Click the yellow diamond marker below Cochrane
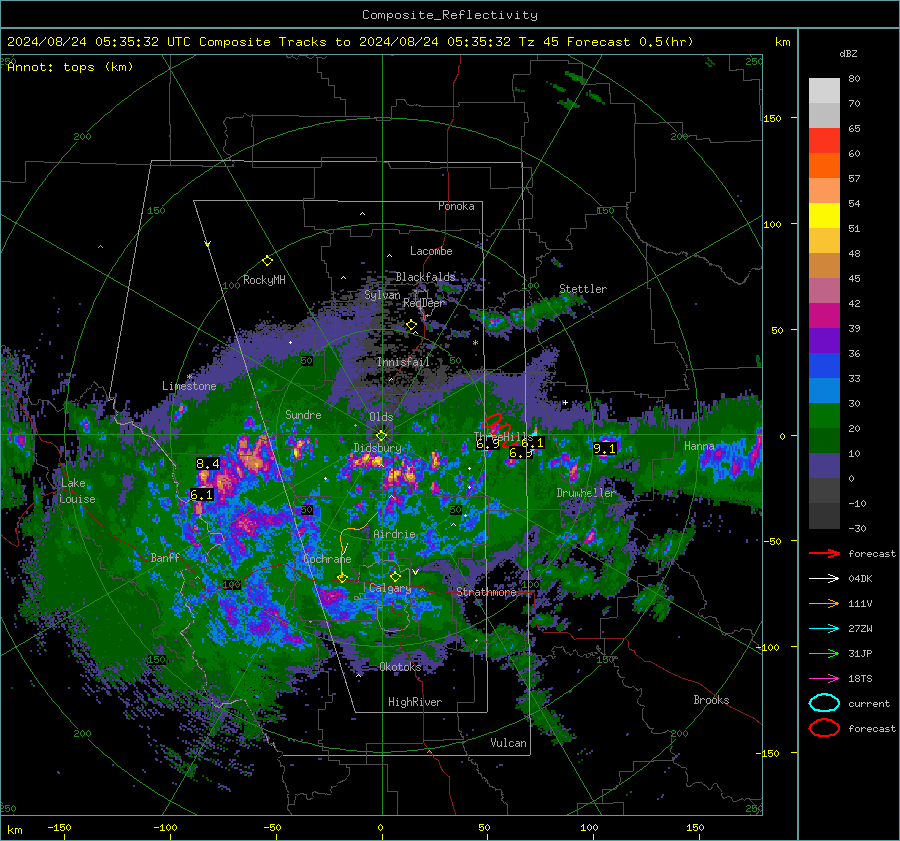 (342, 578)
